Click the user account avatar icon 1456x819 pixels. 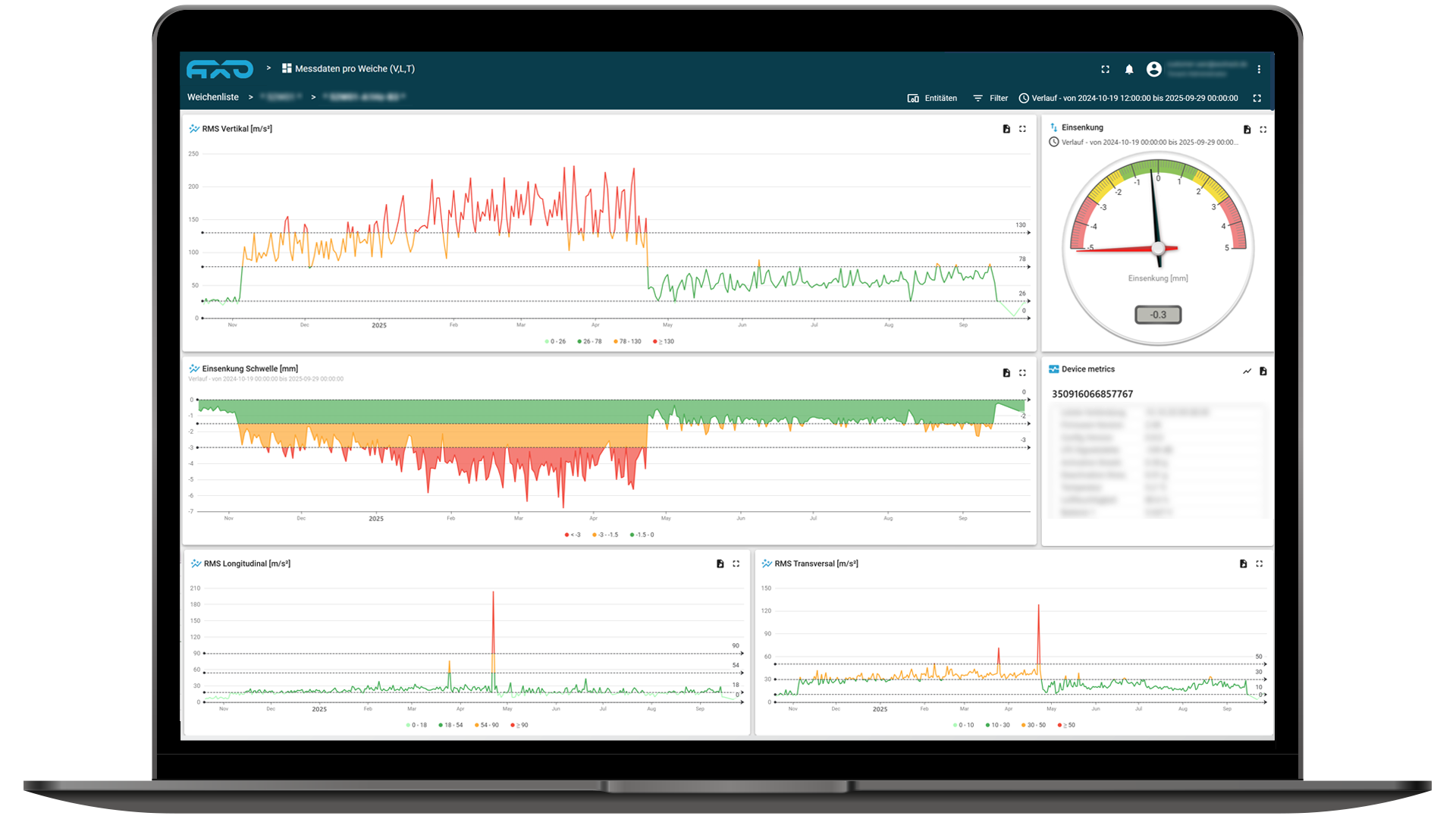click(x=1153, y=69)
